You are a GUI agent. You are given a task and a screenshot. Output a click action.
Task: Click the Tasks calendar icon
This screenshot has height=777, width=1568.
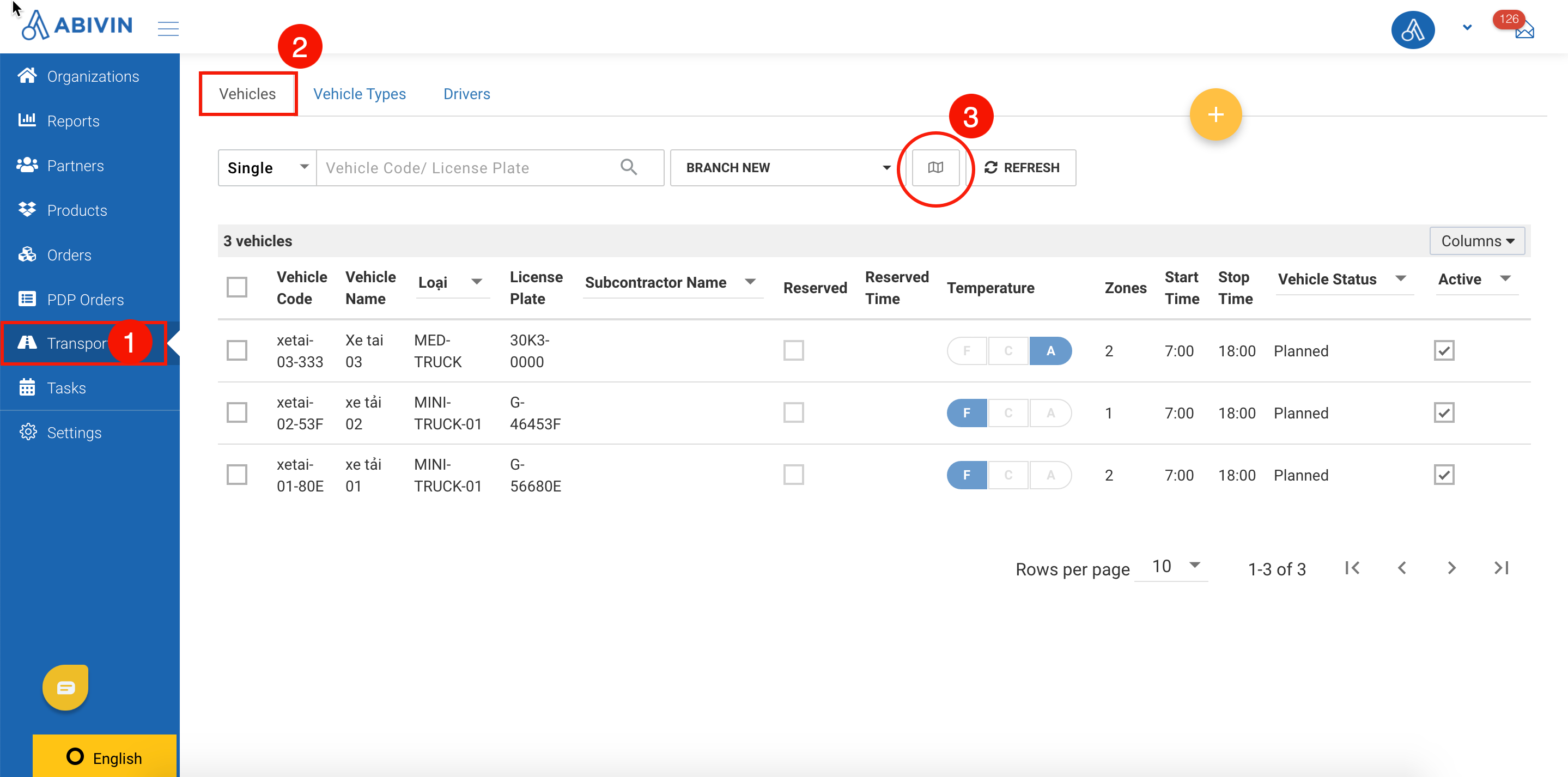pos(27,387)
